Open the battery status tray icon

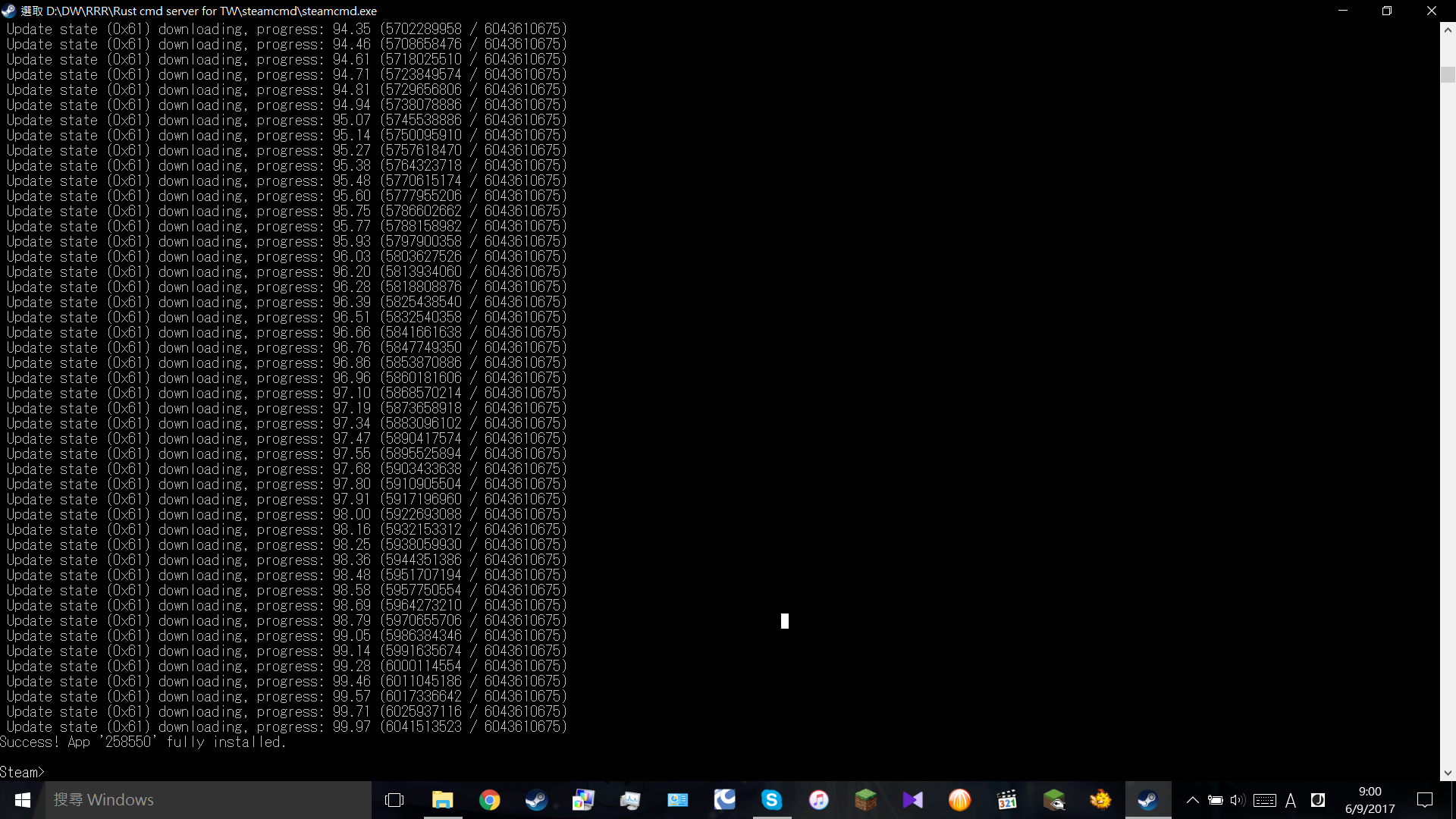[x=1215, y=800]
